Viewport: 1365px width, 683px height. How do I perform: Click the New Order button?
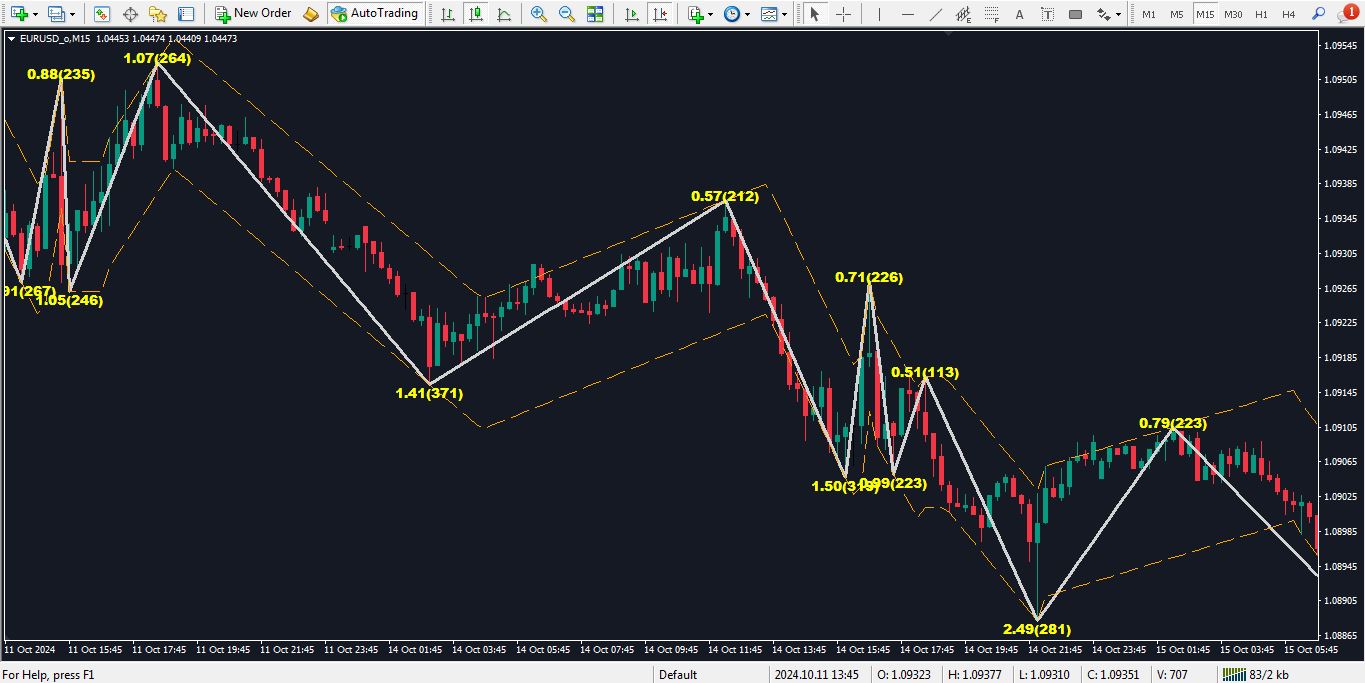[x=254, y=14]
